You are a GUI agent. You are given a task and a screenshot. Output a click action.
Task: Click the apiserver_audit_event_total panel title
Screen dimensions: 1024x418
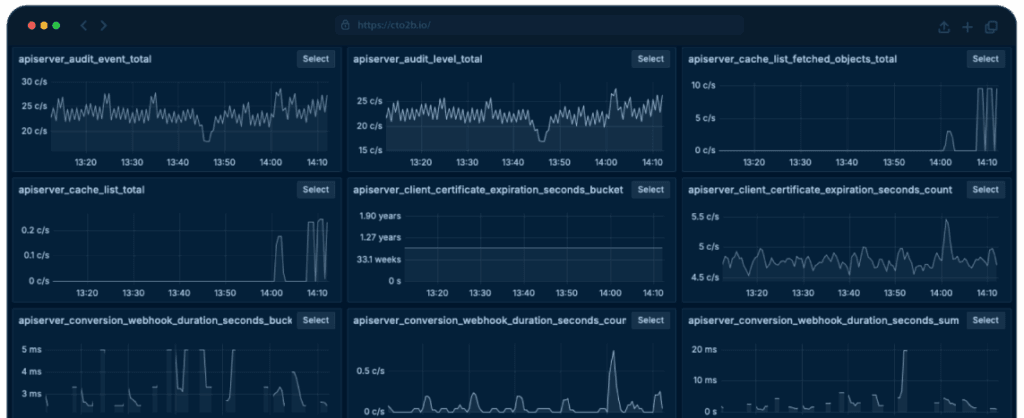tap(85, 60)
